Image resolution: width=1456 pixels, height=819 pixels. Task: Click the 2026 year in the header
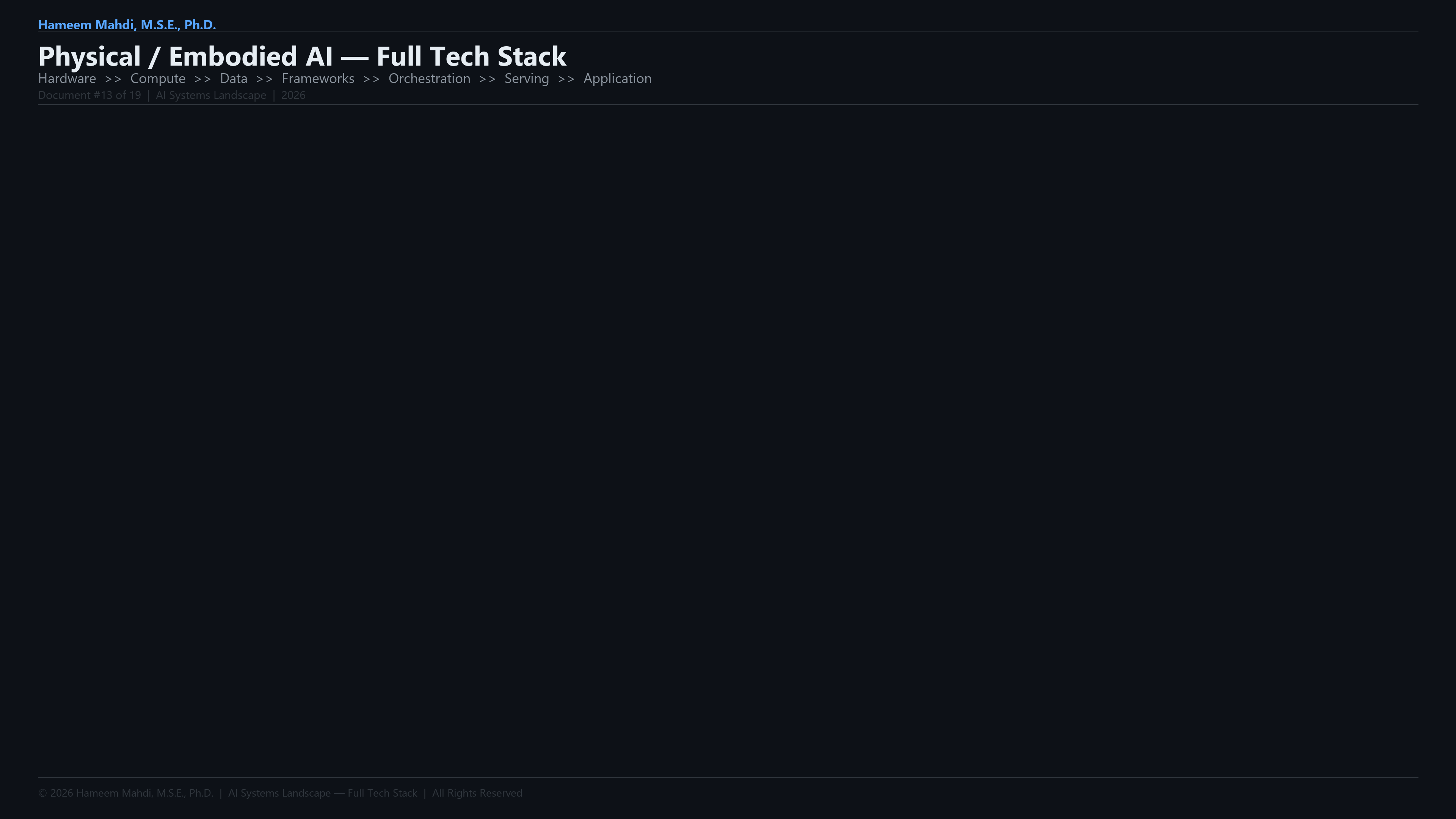click(x=293, y=96)
